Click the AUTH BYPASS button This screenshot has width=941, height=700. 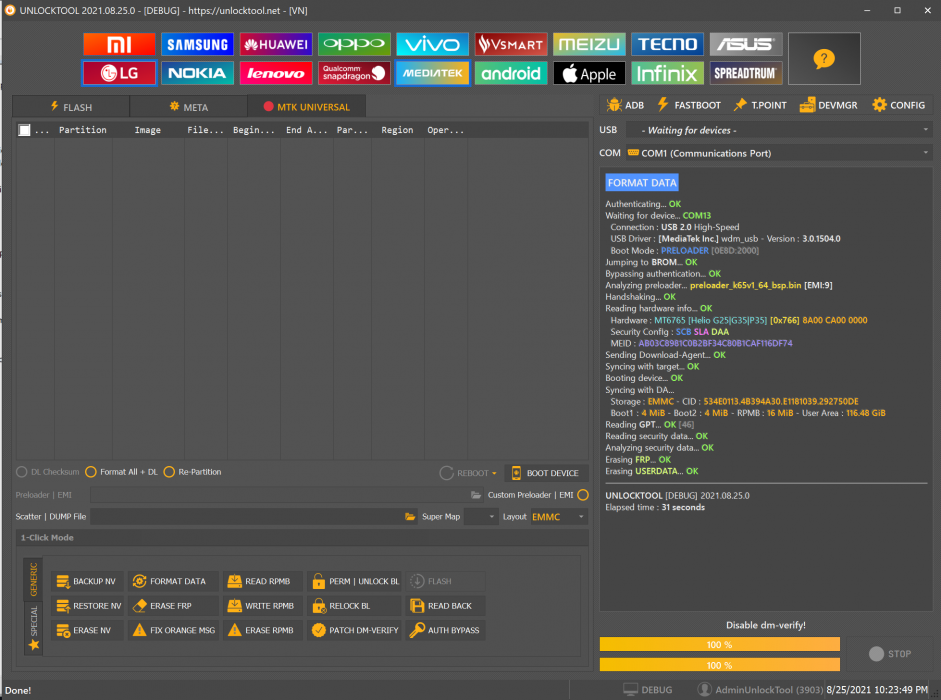pos(445,630)
